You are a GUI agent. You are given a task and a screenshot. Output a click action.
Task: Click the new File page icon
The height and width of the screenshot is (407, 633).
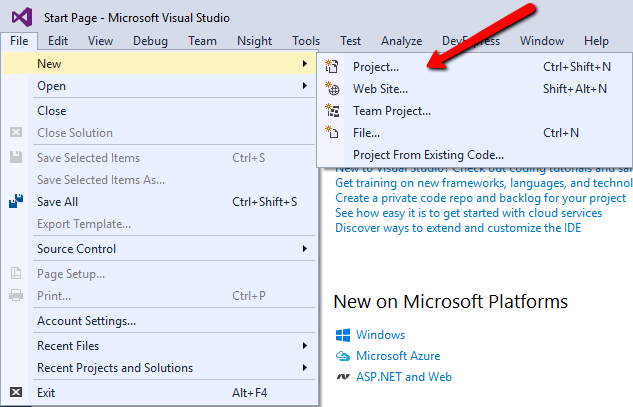[332, 132]
